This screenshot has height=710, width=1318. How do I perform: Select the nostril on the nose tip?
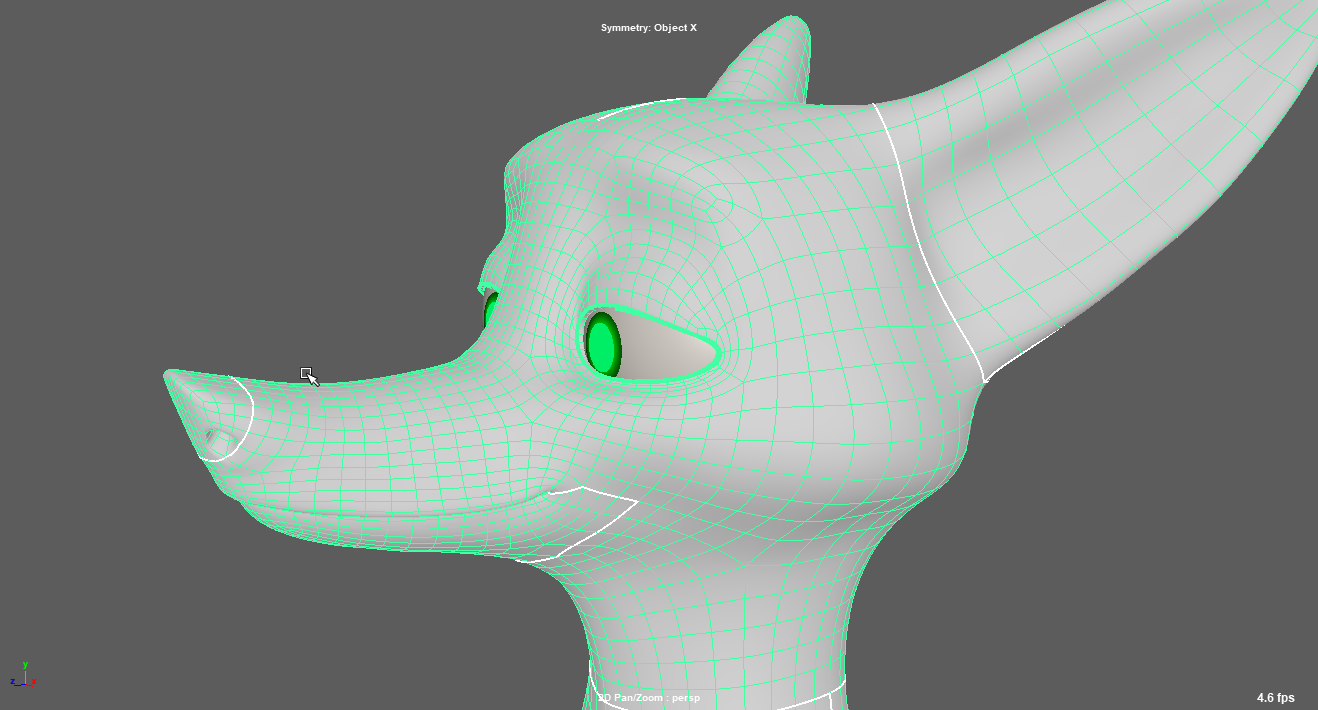click(x=211, y=436)
